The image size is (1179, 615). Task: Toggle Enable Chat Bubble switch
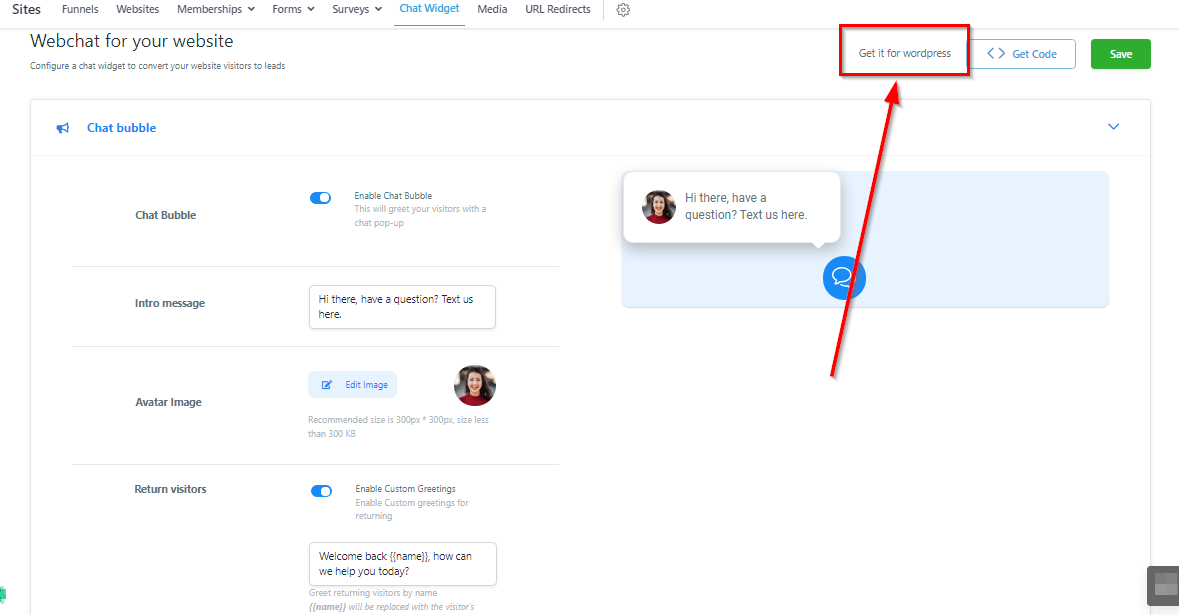click(x=320, y=198)
